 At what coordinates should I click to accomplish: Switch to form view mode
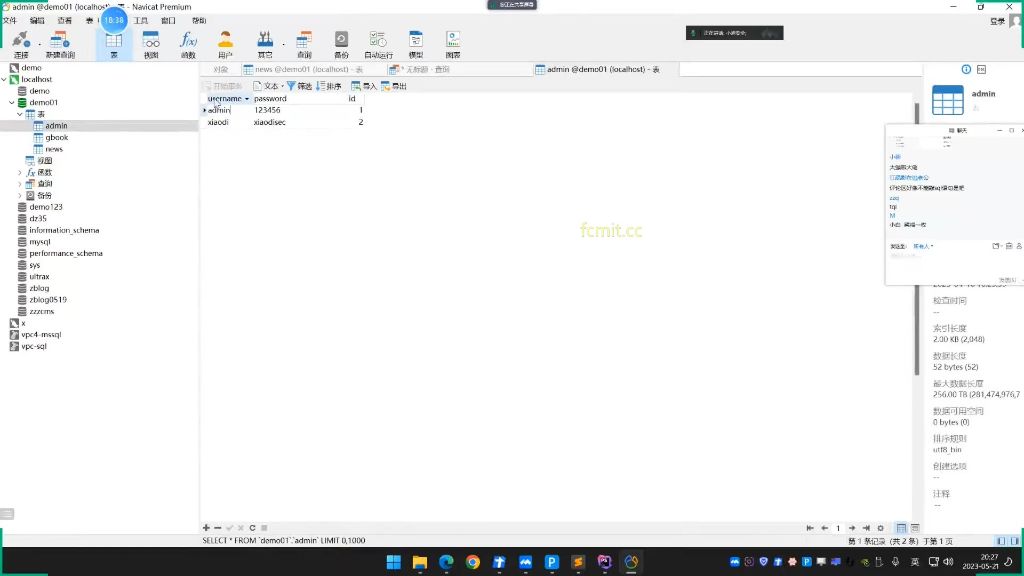915,528
